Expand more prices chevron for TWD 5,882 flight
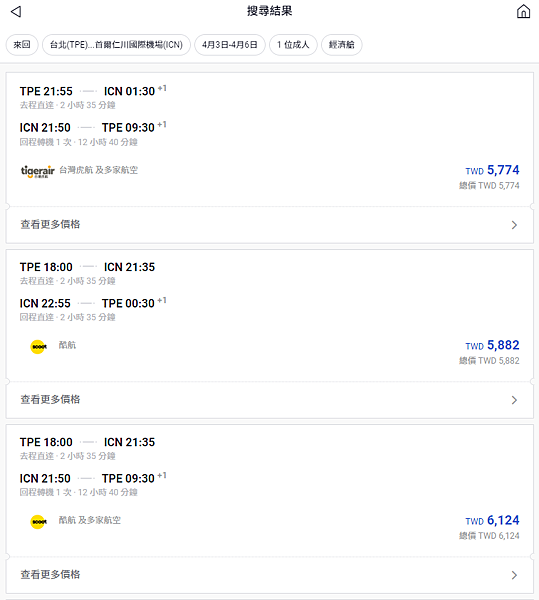The image size is (539, 600). [514, 400]
